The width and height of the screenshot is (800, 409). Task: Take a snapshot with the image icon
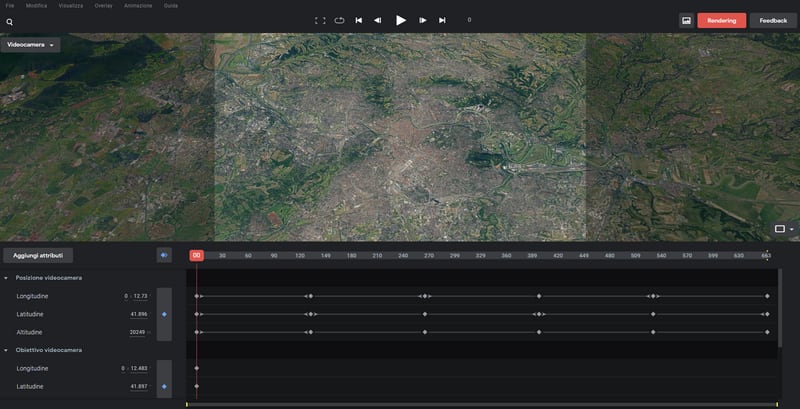(x=686, y=20)
